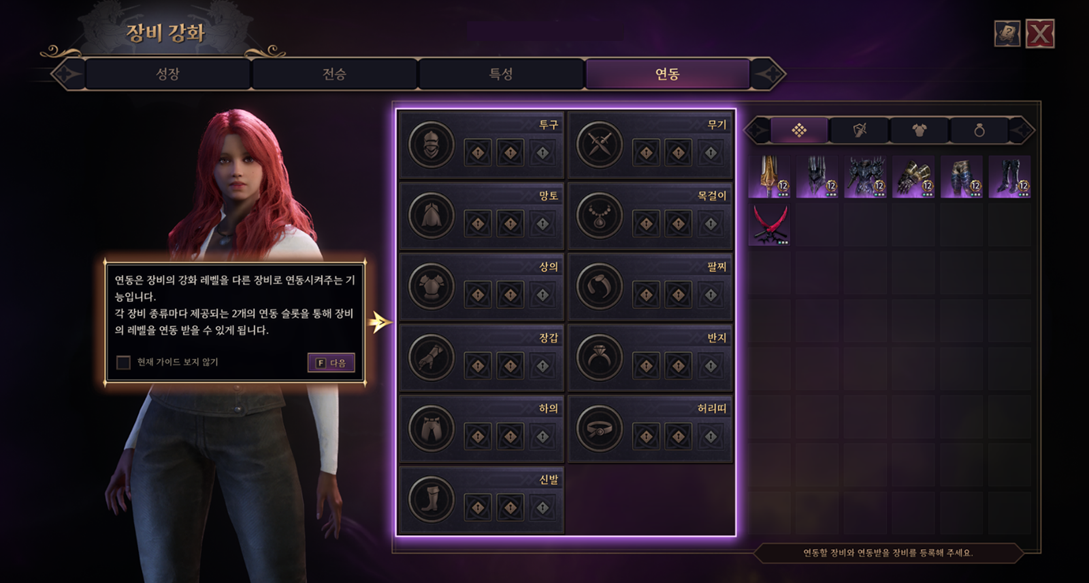Filter inventory by accessory ring category
The image size is (1089, 583).
coord(979,130)
